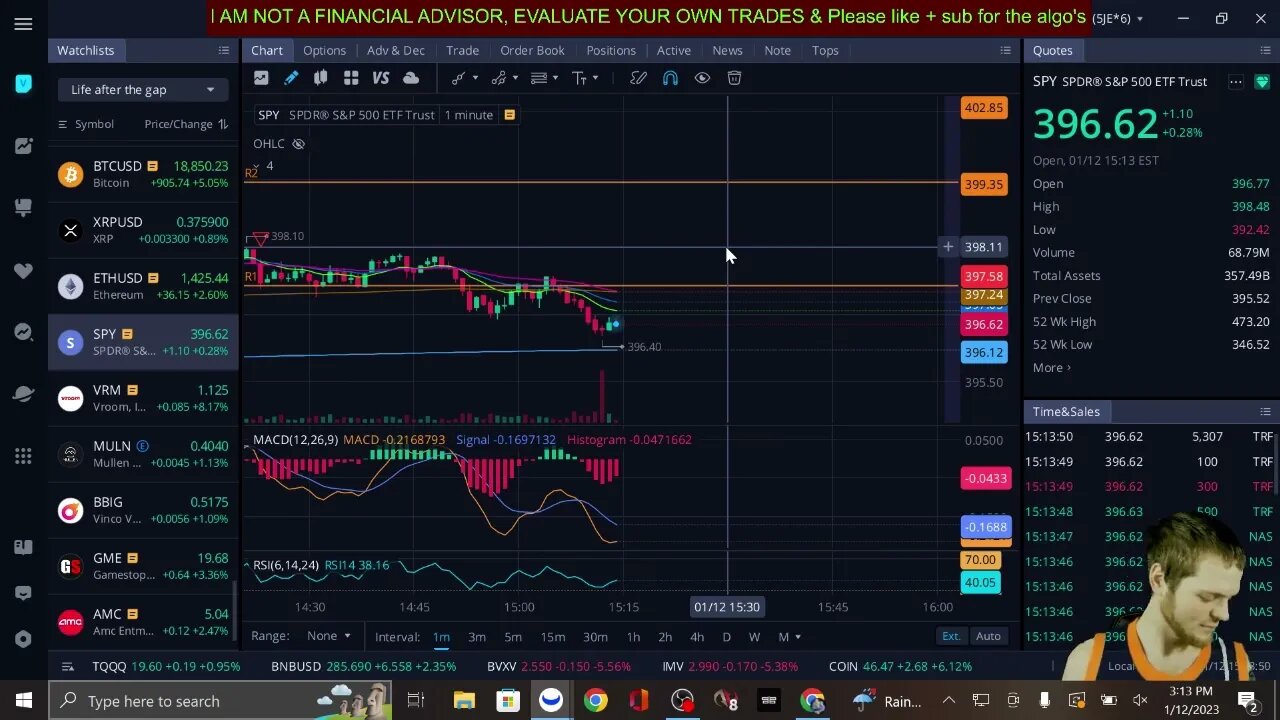This screenshot has width=1280, height=720.
Task: Open Quotes panel options menu icon
Action: (1265, 50)
